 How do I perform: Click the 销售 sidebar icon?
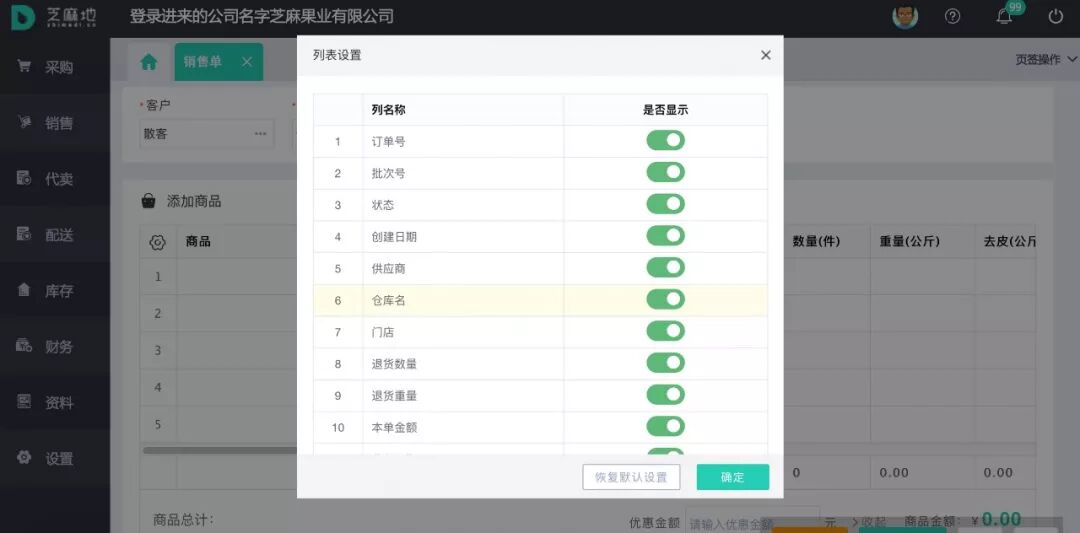(24, 123)
